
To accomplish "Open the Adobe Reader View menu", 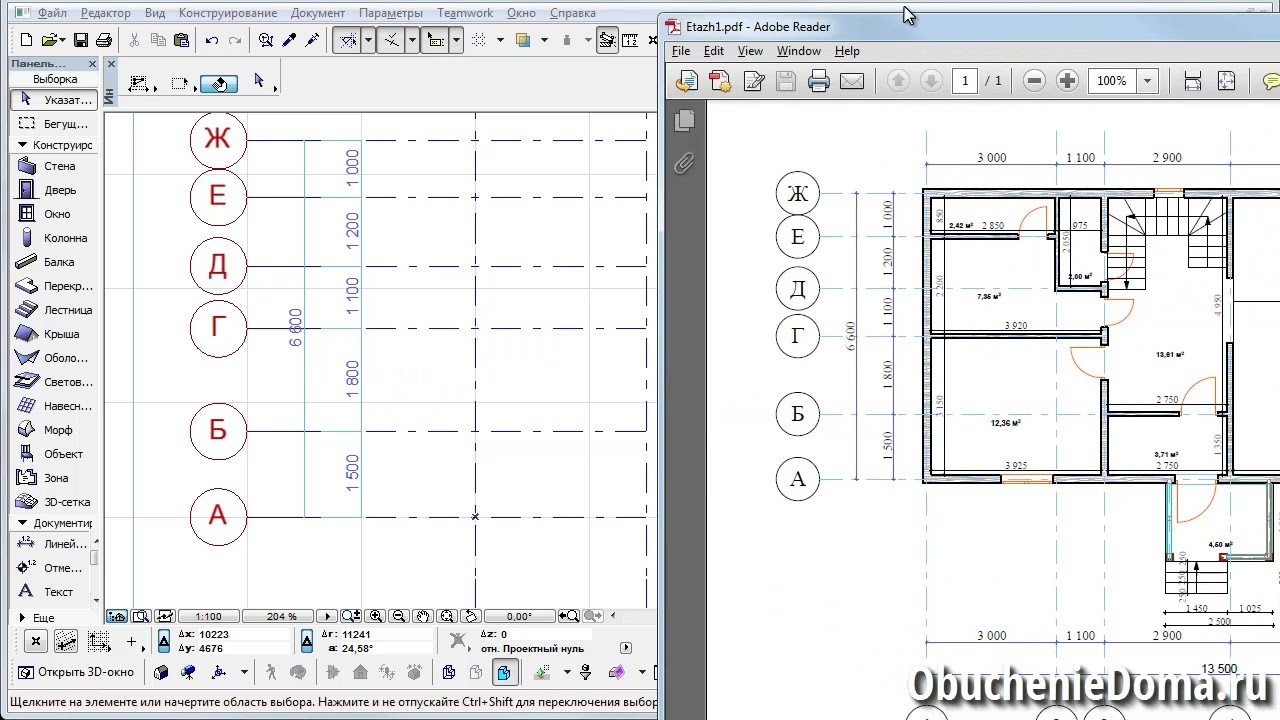I will pos(750,51).
